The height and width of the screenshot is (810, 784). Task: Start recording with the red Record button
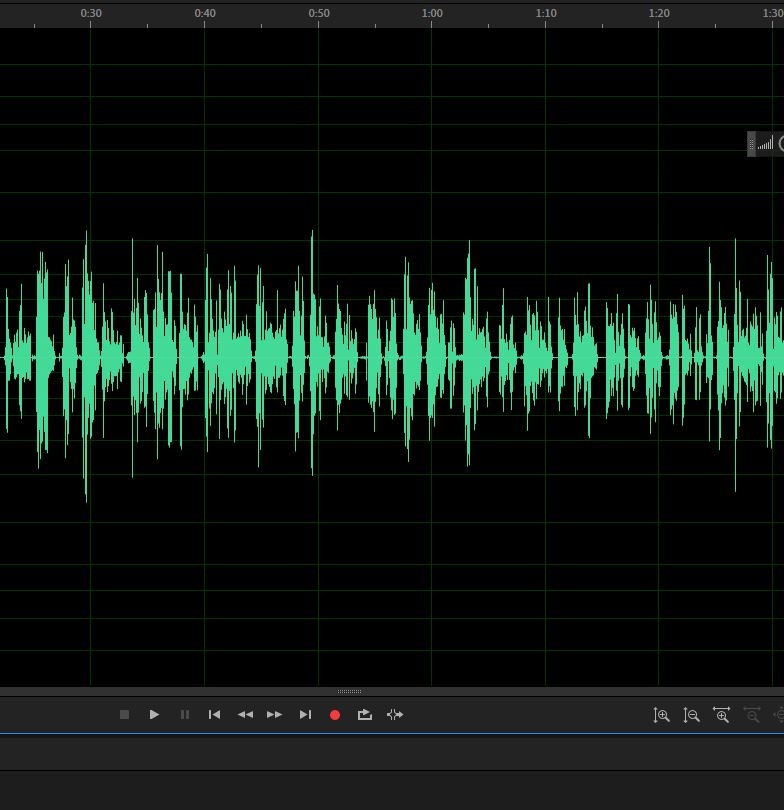coord(335,715)
